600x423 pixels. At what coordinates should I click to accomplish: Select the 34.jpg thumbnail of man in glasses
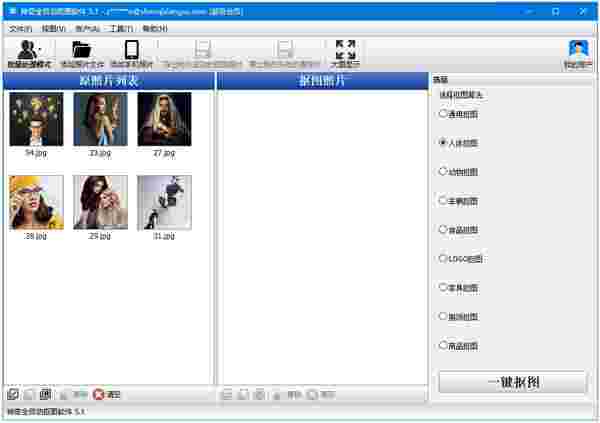coord(36,119)
